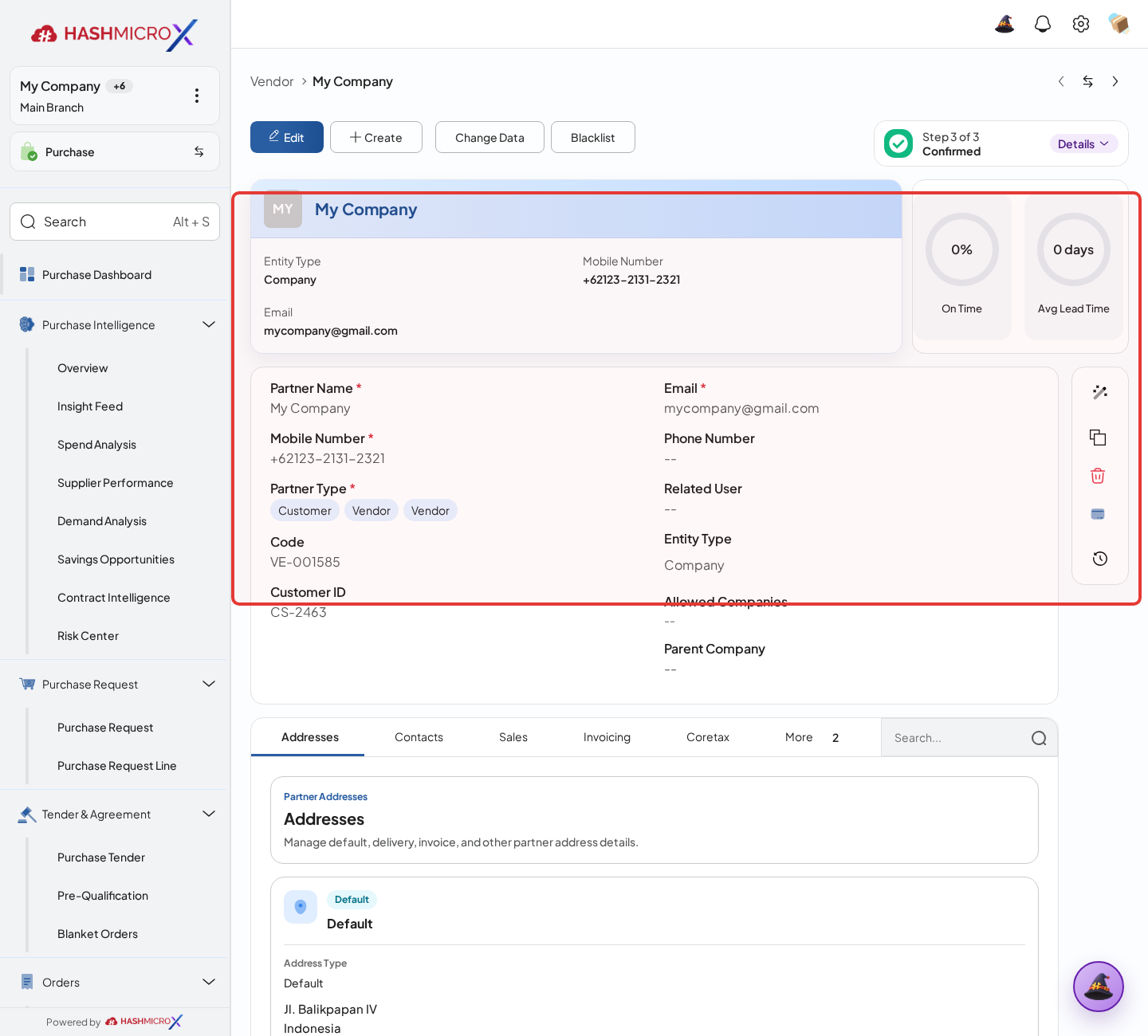The image size is (1148, 1036).
Task: Click the wizard hat icon in top bar
Action: tap(1005, 24)
